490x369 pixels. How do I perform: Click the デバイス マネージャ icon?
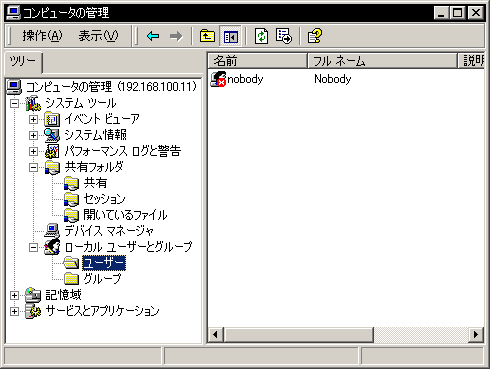click(52, 231)
